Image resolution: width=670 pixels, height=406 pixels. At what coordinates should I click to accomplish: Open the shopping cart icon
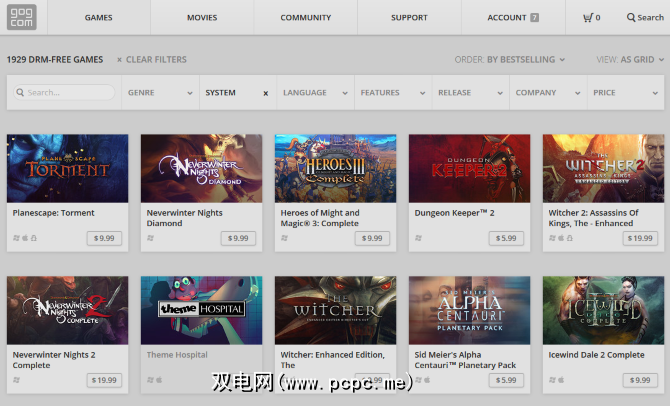(588, 18)
